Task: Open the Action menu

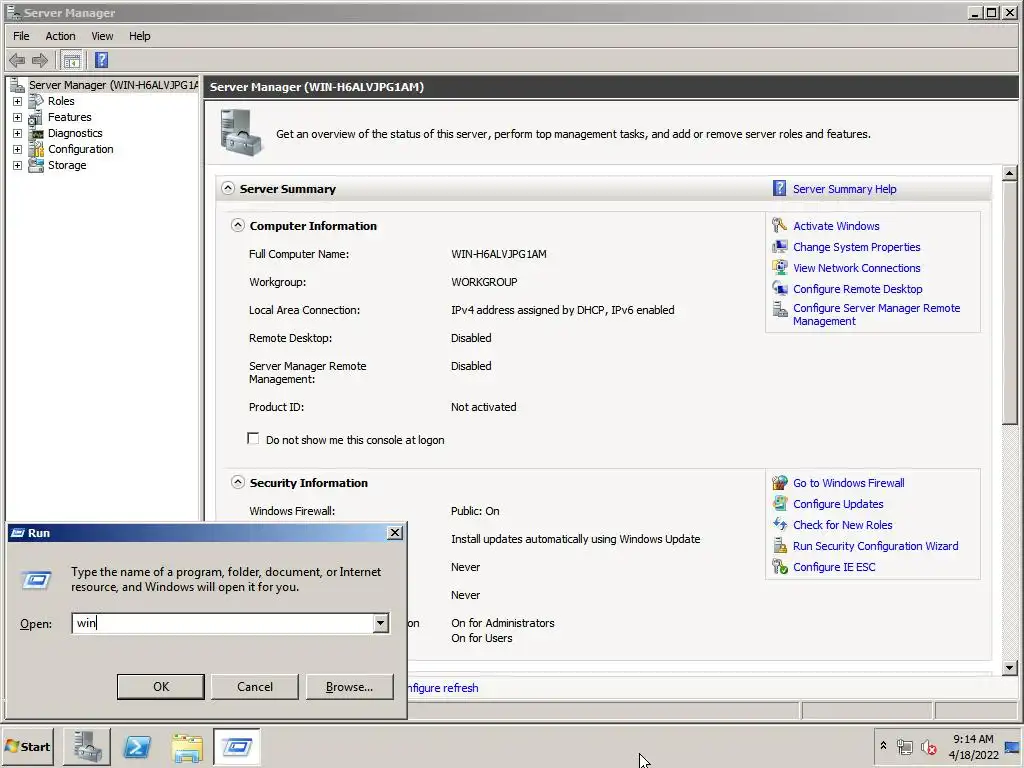Action: [60, 36]
